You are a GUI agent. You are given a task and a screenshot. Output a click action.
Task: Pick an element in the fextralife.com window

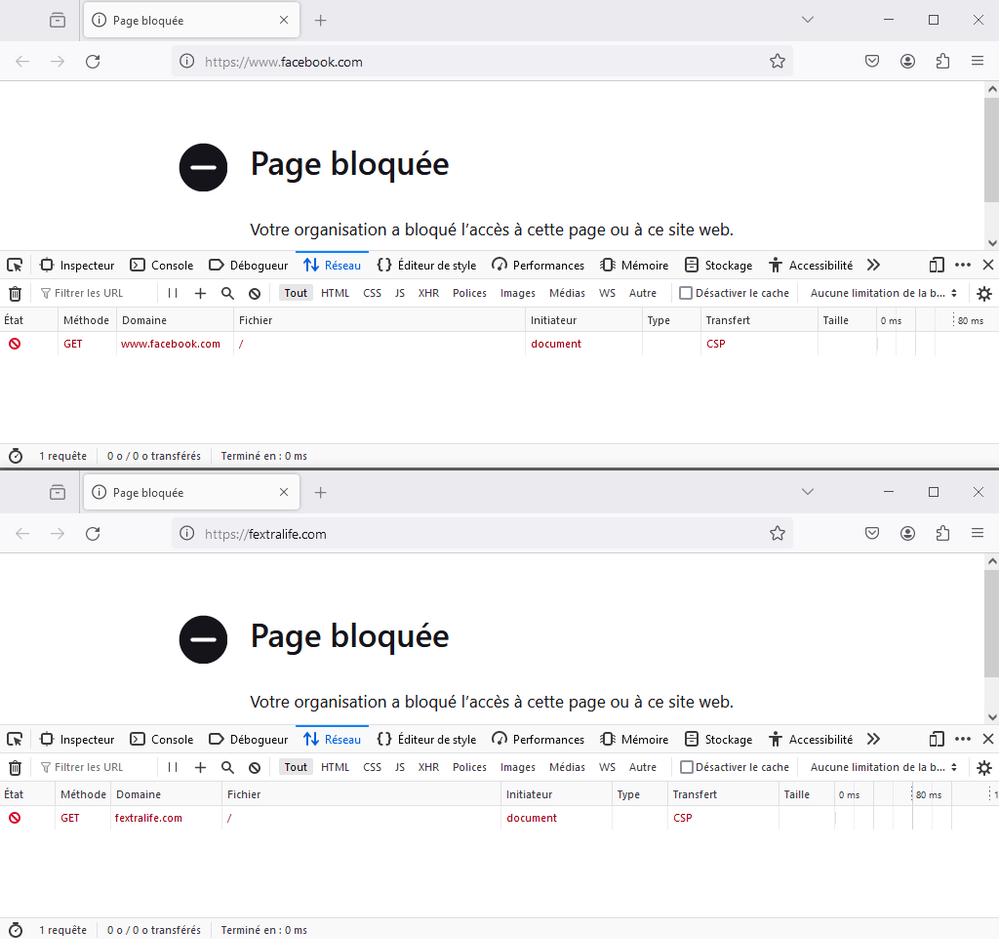tap(15, 740)
